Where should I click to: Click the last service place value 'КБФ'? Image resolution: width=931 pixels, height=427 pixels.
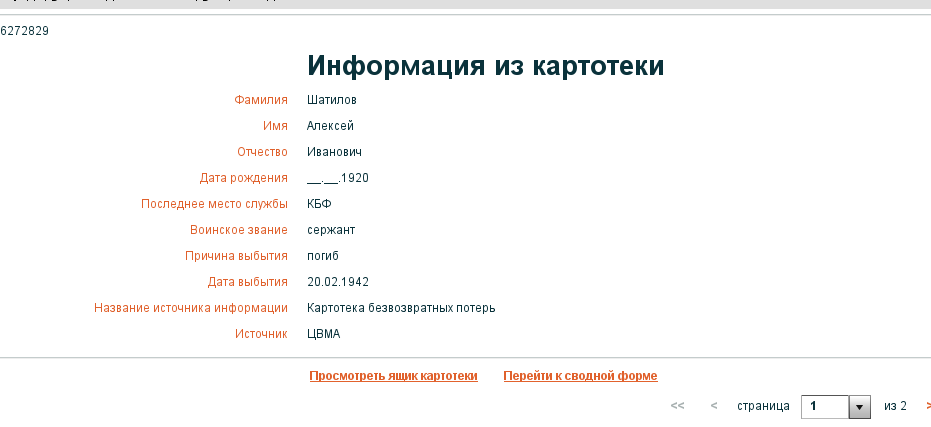click(319, 204)
